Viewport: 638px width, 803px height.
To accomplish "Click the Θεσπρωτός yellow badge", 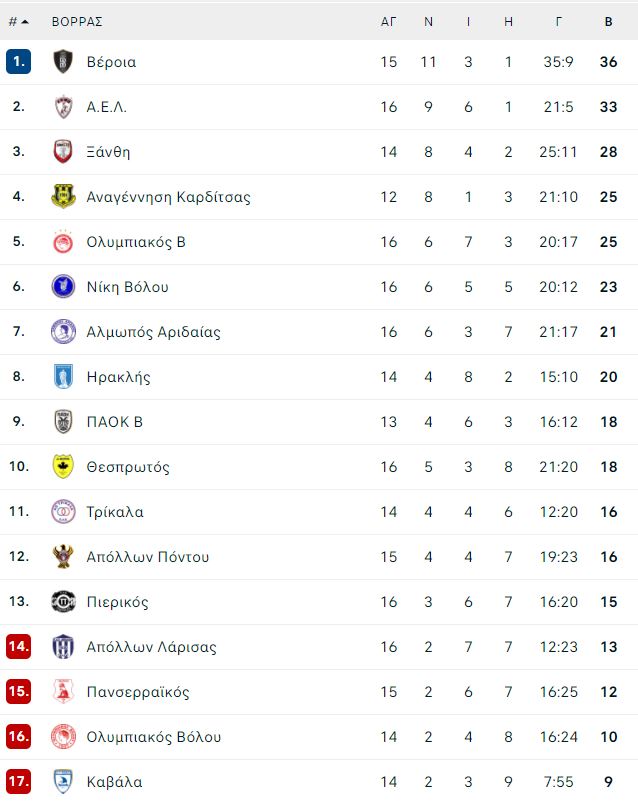I will click(x=63, y=467).
